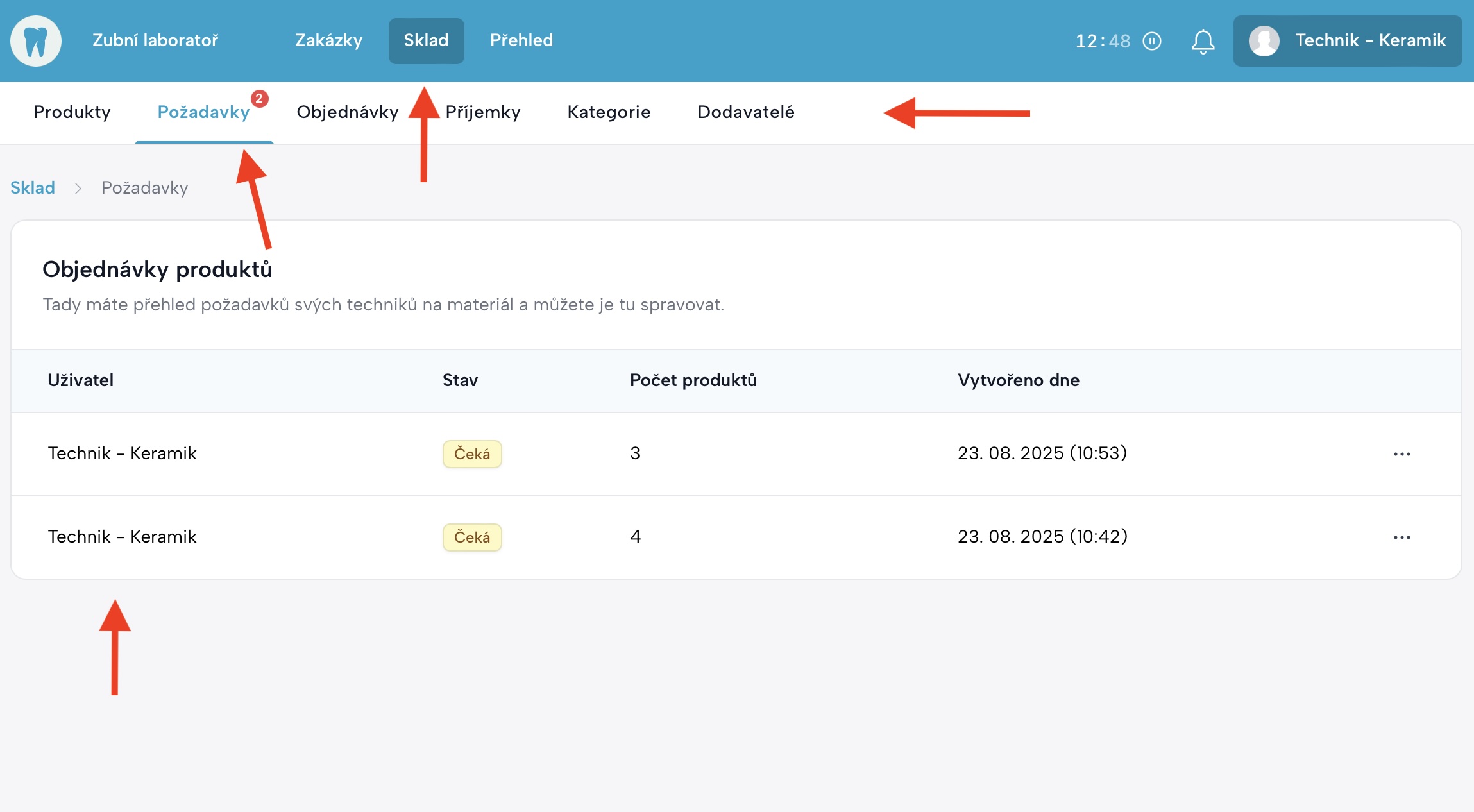
Task: Click the Sklad breadcrumb link
Action: coord(33,188)
